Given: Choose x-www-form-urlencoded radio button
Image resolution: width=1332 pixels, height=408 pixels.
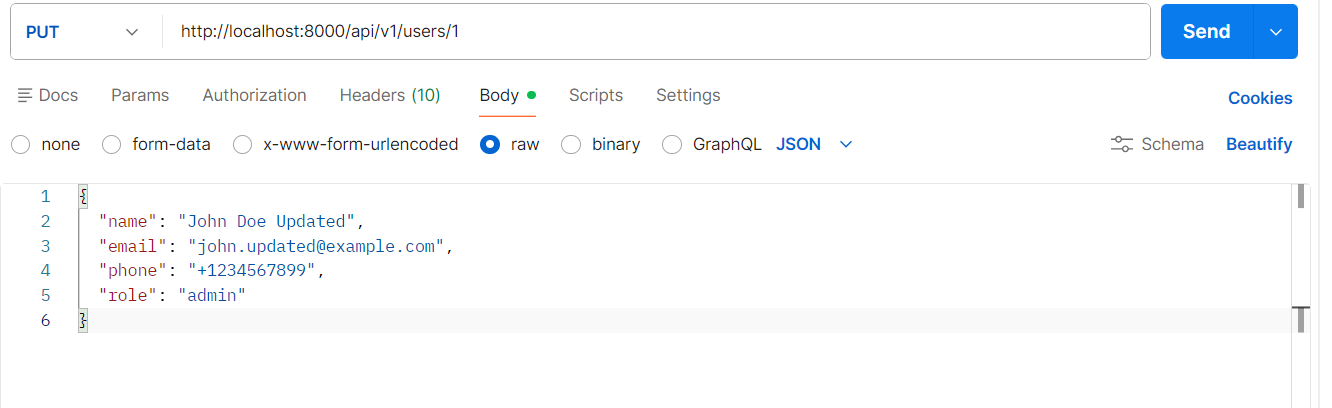Looking at the screenshot, I should (x=243, y=144).
